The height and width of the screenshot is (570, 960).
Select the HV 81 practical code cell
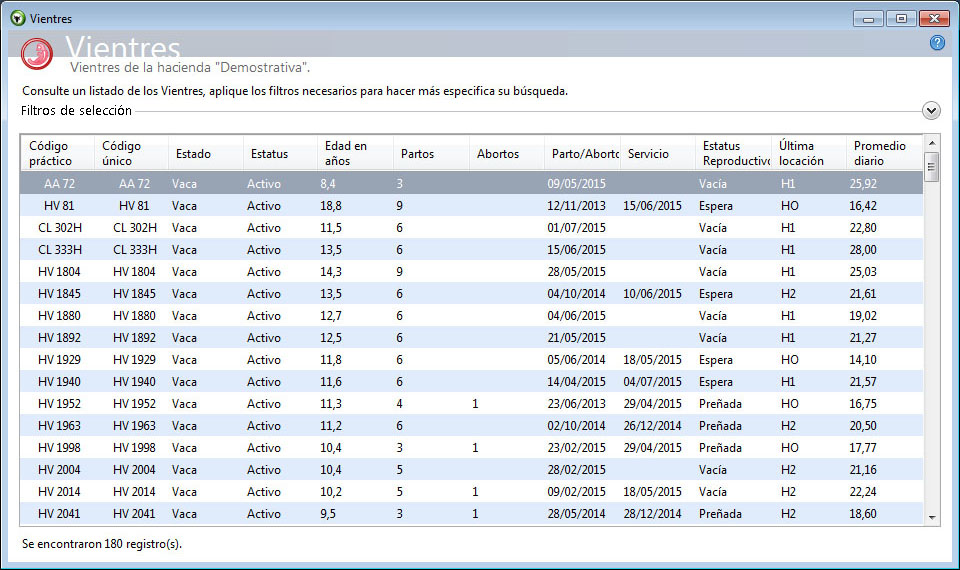[x=59, y=206]
